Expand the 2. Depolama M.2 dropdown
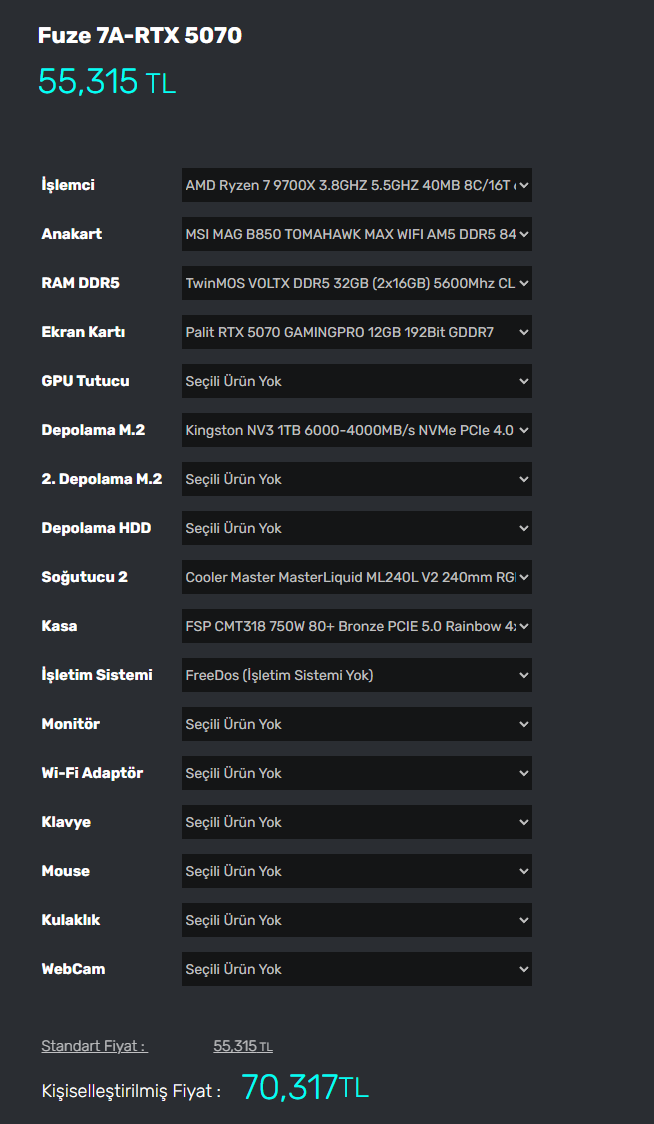The width and height of the screenshot is (654, 1124). coord(356,479)
